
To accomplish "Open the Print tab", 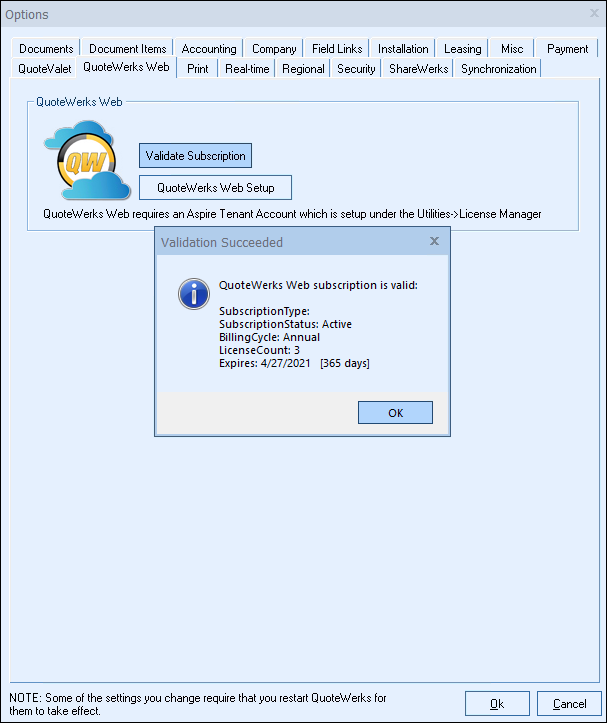I will 197,68.
